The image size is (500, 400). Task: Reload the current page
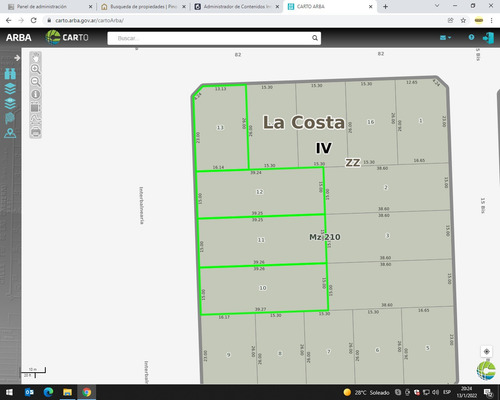(x=33, y=20)
